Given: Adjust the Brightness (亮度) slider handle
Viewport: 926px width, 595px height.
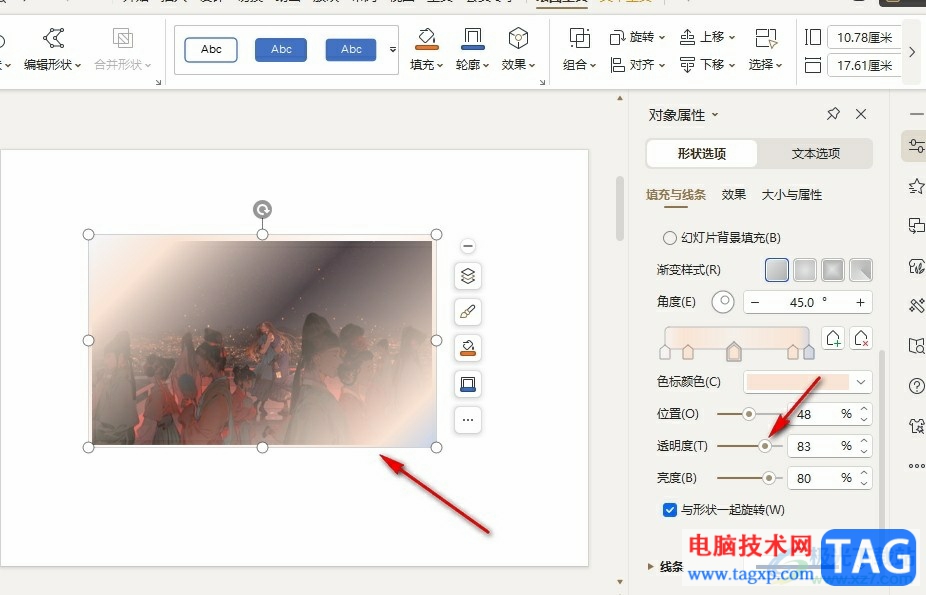Looking at the screenshot, I should coord(768,478).
